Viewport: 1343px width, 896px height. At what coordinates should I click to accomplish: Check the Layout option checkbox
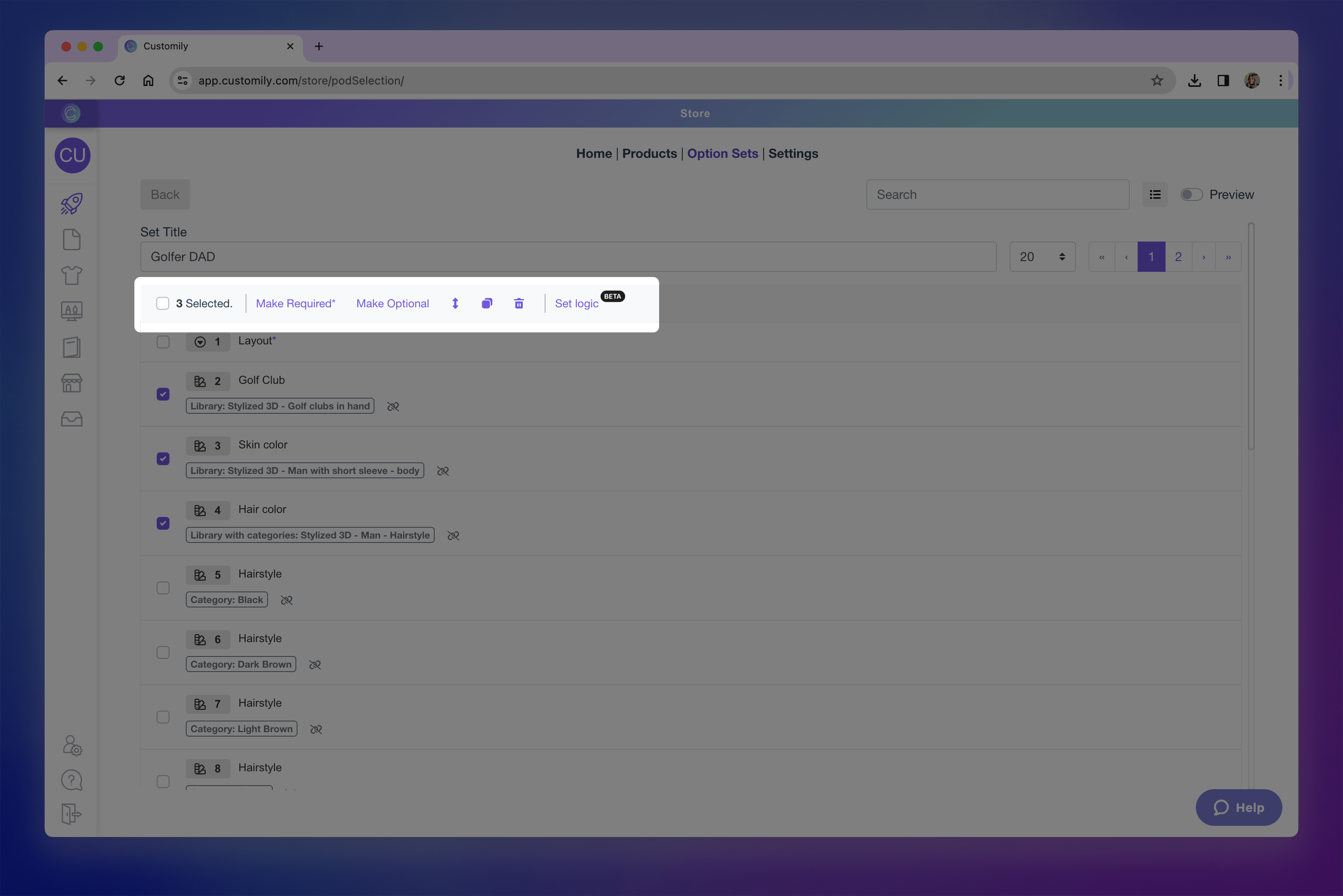tap(163, 342)
